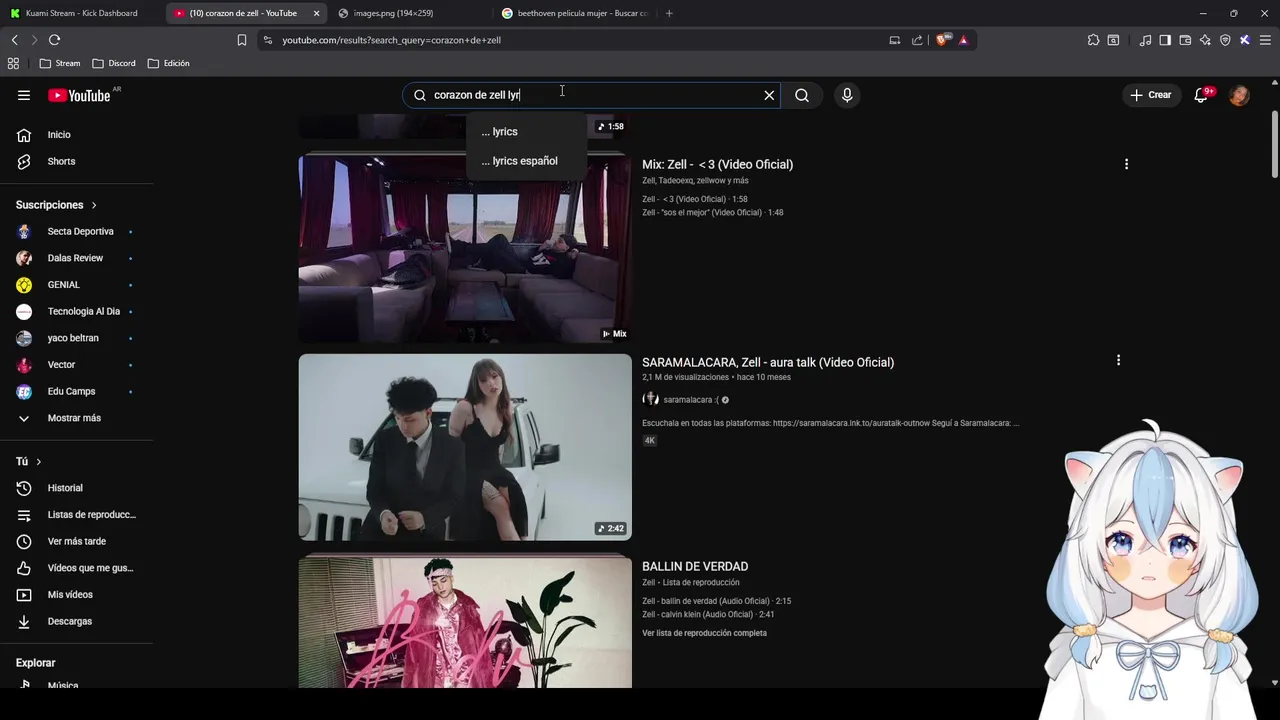Select 'Zell - sos el mejor' mix entry
This screenshot has height=720, width=1280.
[x=713, y=213]
